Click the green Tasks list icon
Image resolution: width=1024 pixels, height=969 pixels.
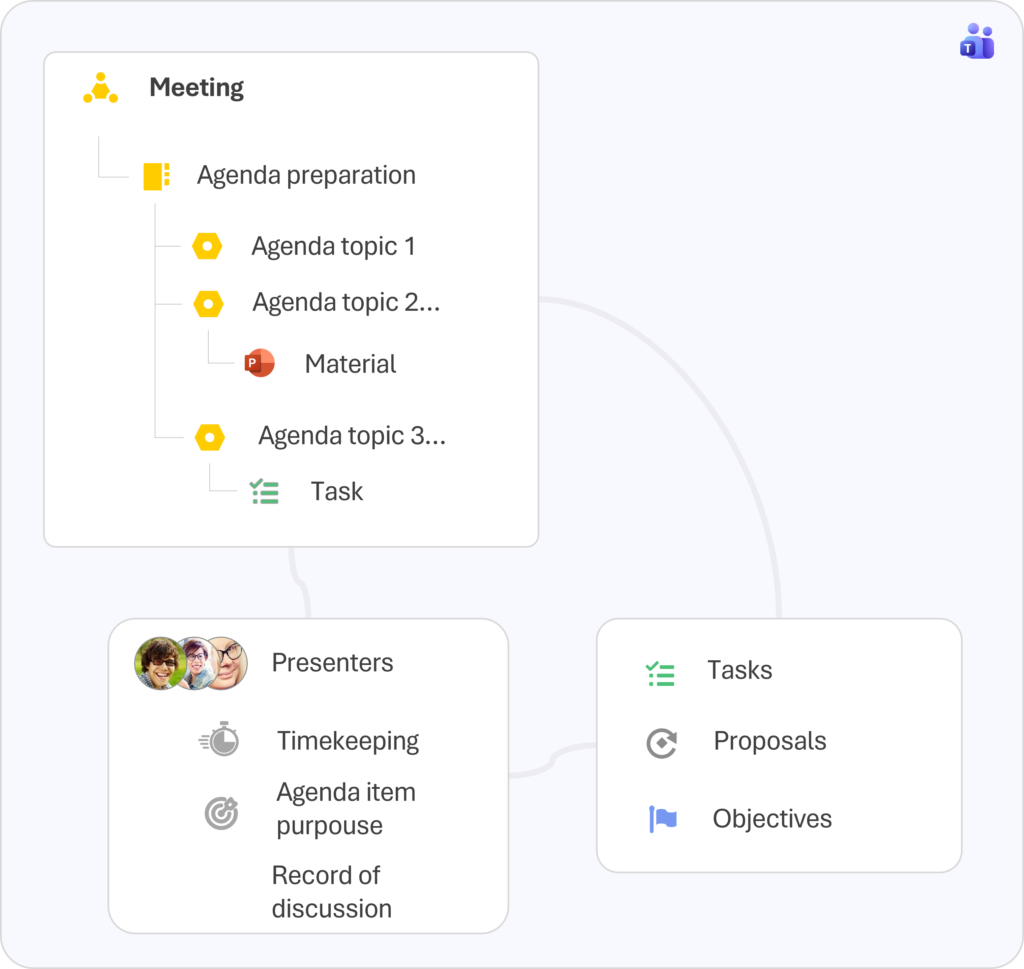[660, 674]
